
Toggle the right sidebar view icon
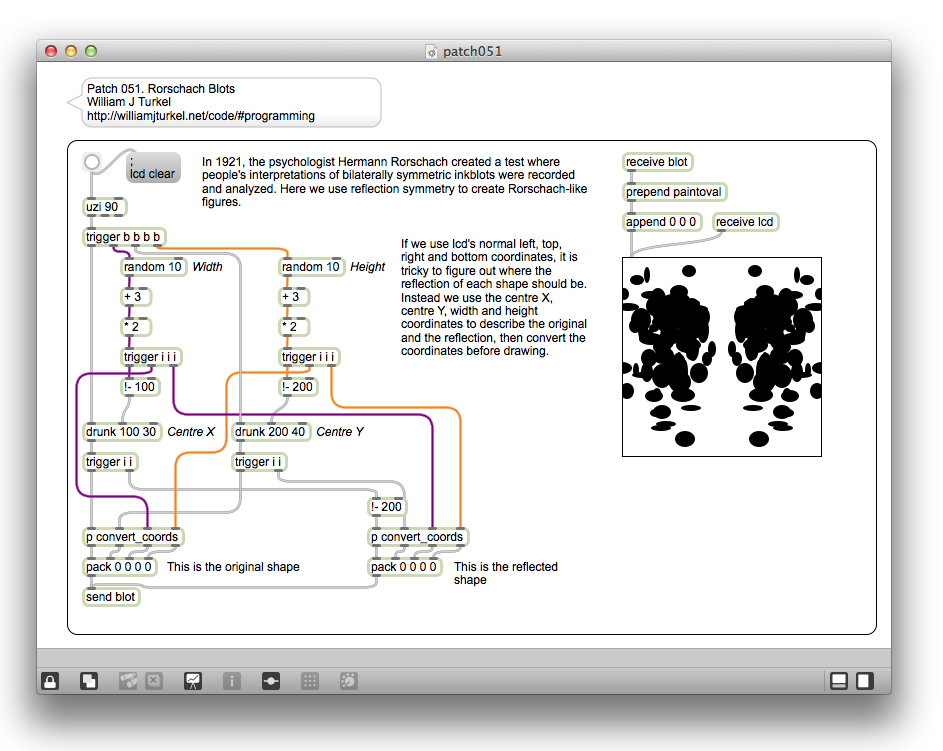point(864,681)
